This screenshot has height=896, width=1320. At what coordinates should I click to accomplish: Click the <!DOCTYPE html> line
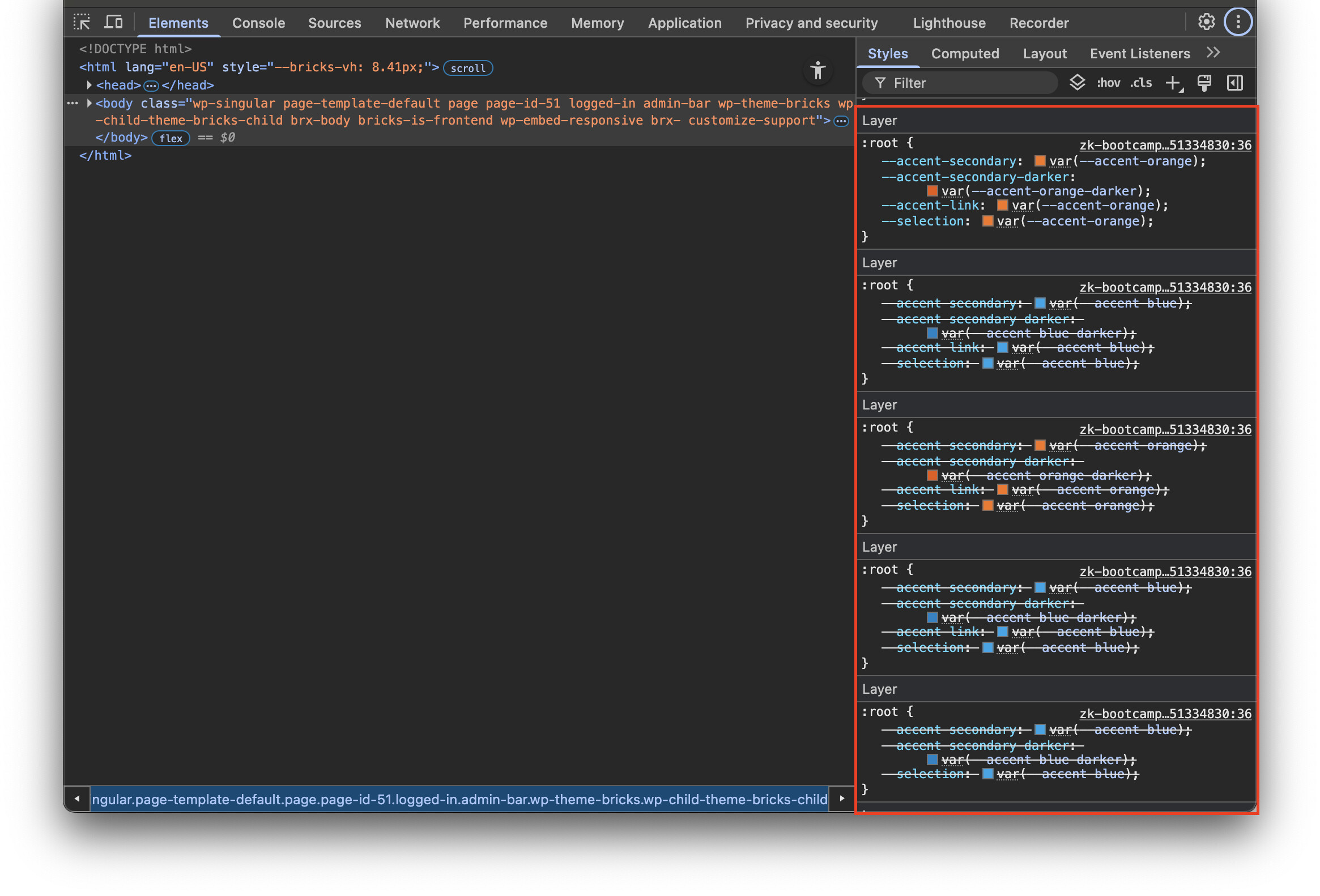pos(135,49)
